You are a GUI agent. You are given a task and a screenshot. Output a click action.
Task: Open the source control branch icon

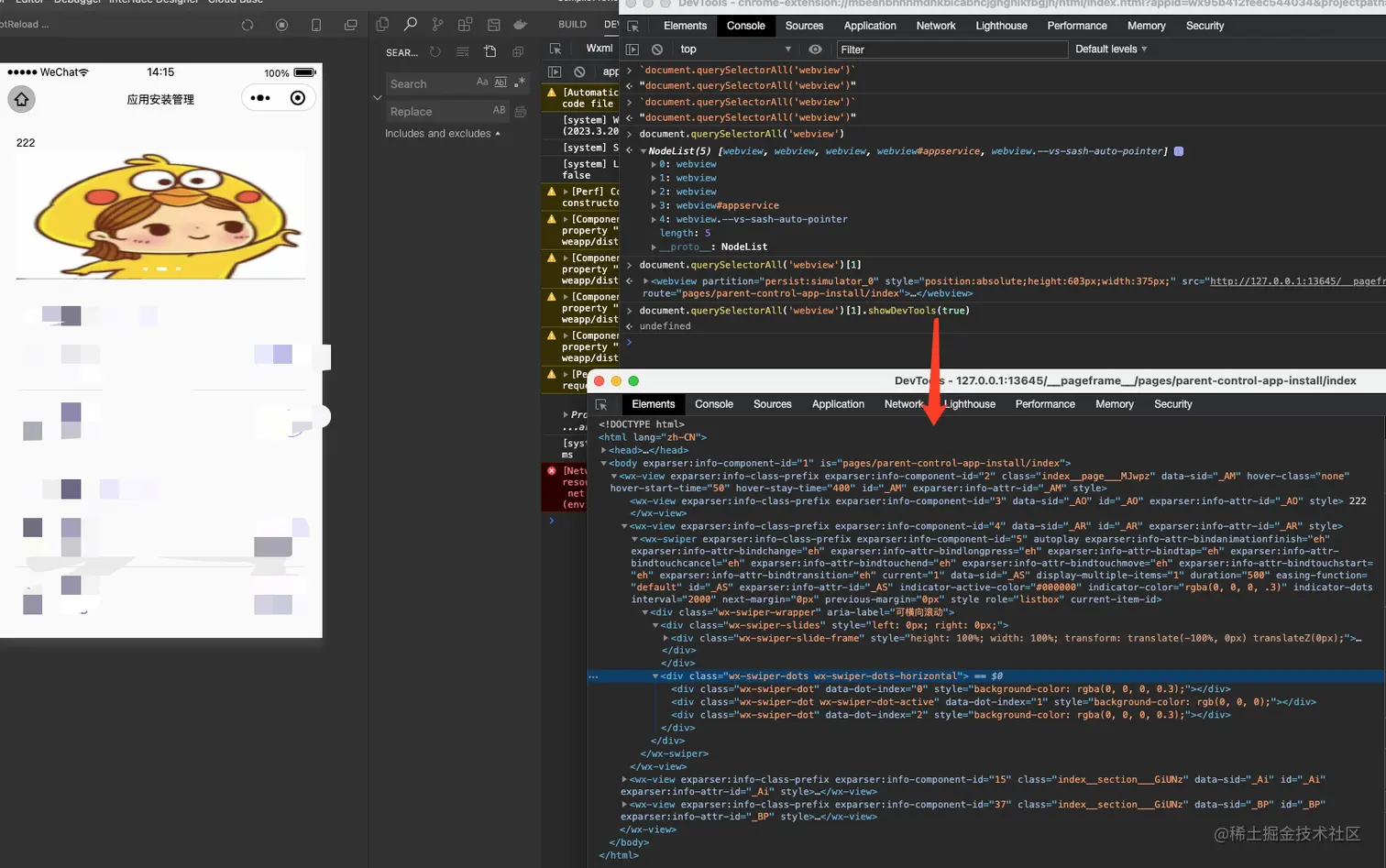437,25
